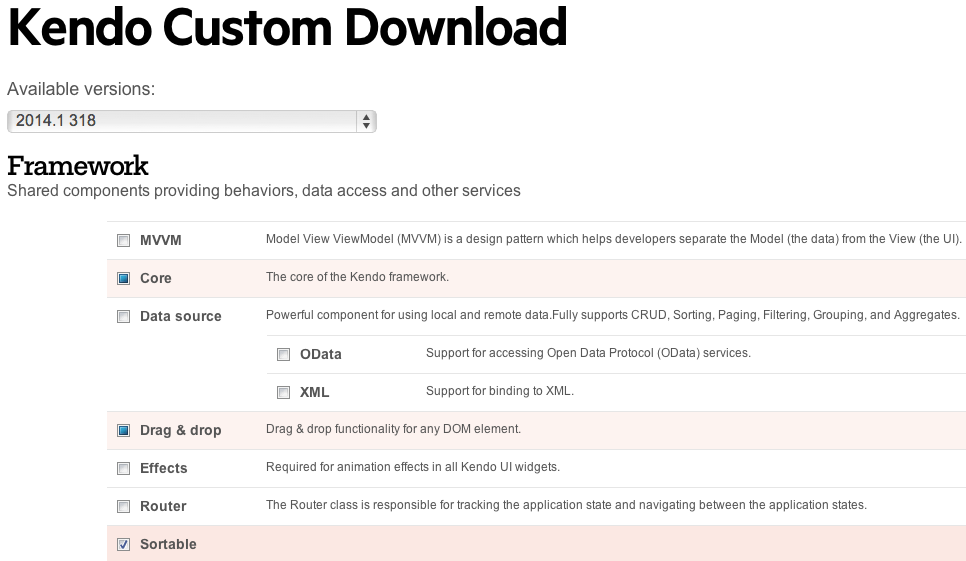Click the Core label text
The width and height of the screenshot is (966, 561).
[x=156, y=278]
